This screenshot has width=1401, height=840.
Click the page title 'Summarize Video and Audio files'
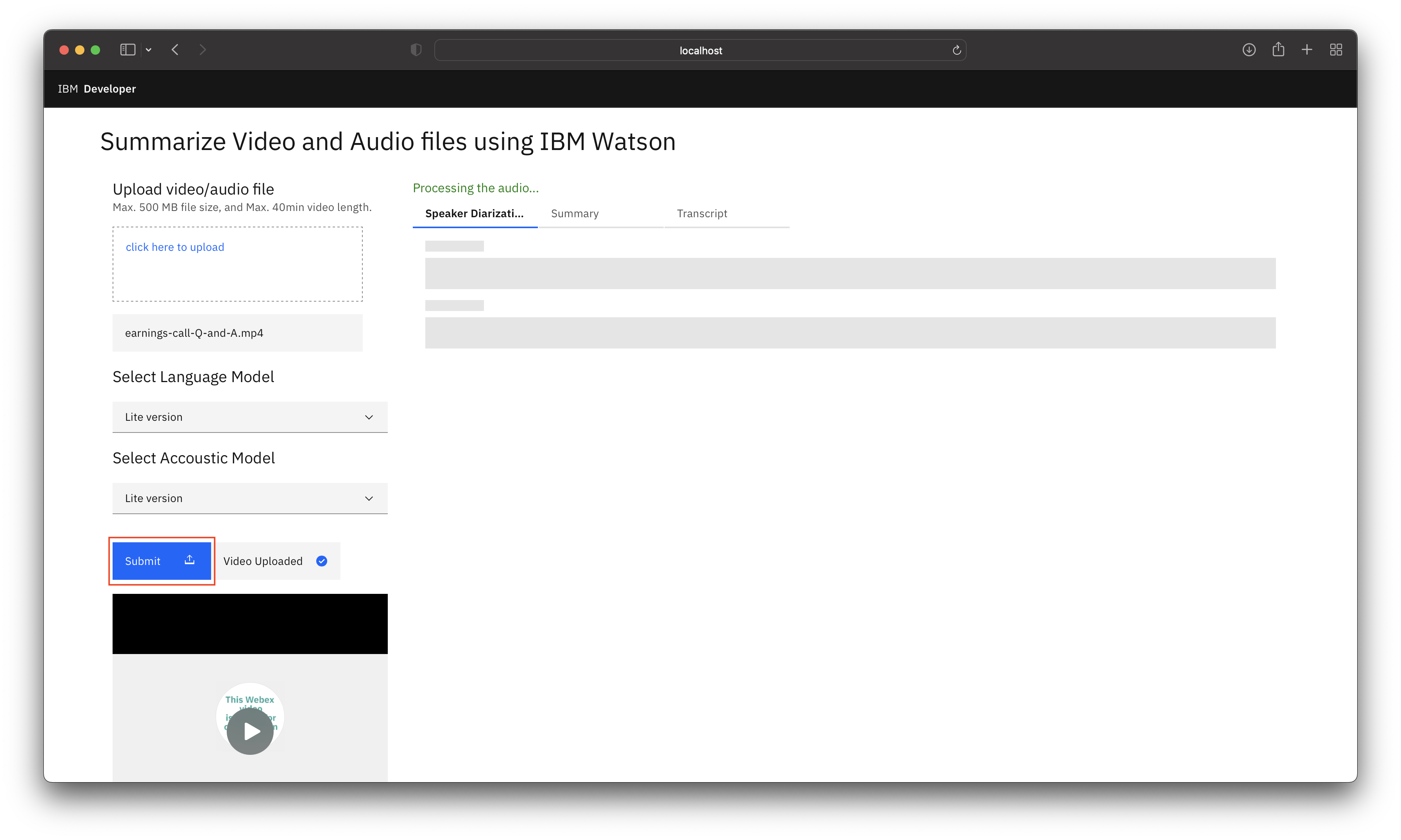coord(388,141)
